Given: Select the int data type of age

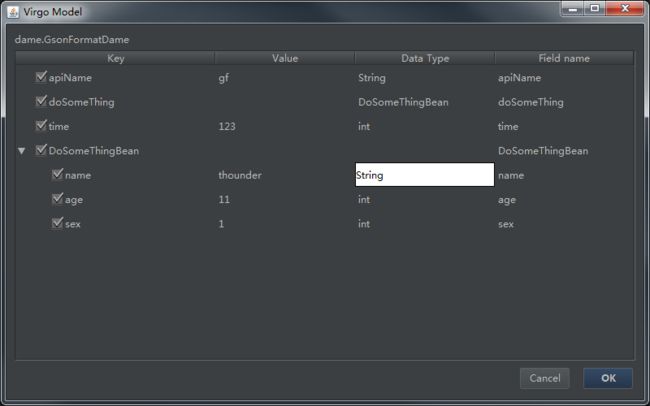Looking at the screenshot, I should click(x=425, y=199).
